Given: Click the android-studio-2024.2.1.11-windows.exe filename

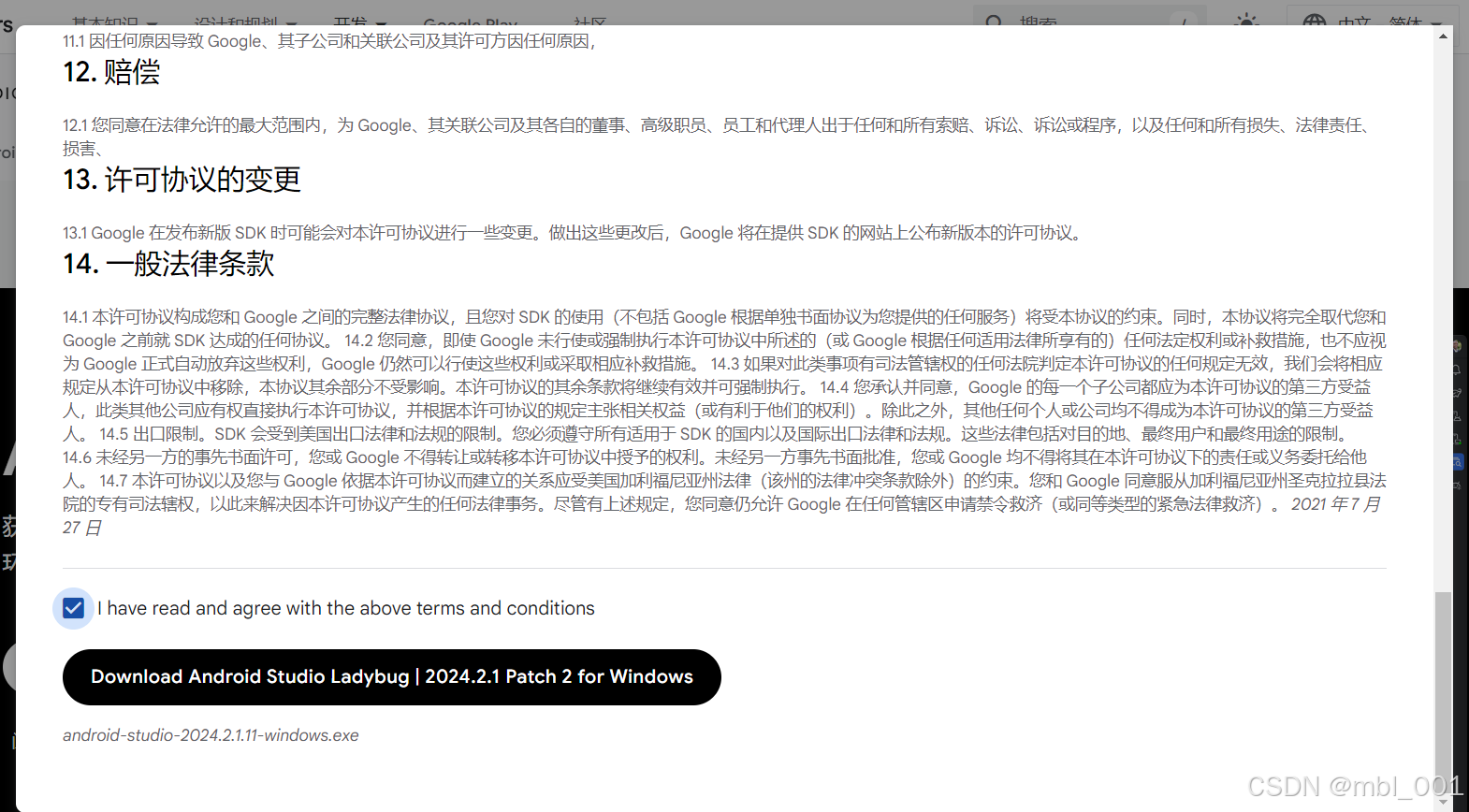Looking at the screenshot, I should point(211,735).
